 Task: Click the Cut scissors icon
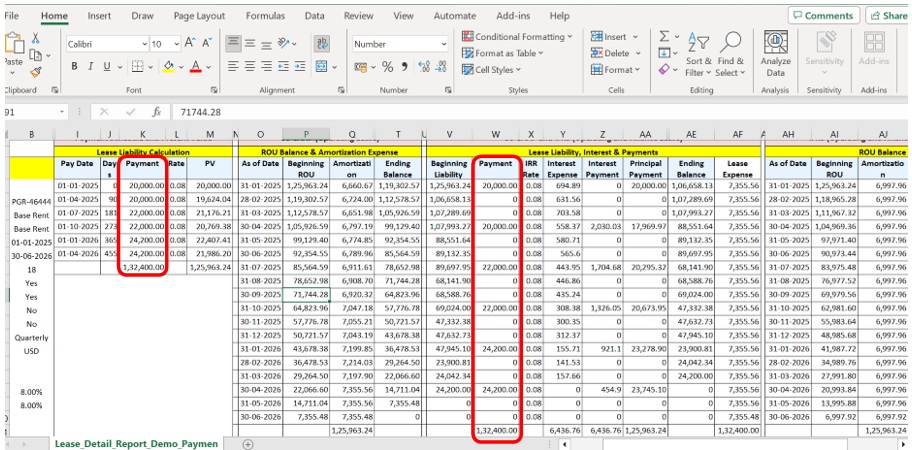[35, 38]
